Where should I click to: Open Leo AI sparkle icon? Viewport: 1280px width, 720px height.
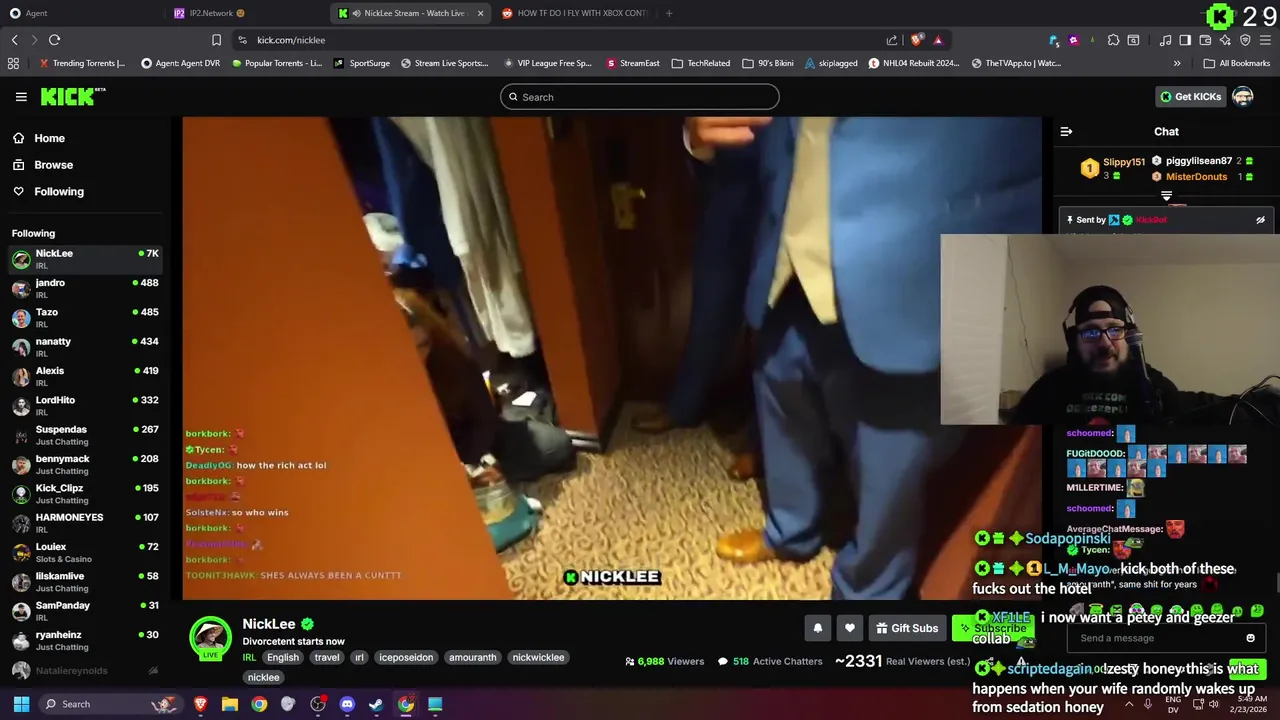1225,40
